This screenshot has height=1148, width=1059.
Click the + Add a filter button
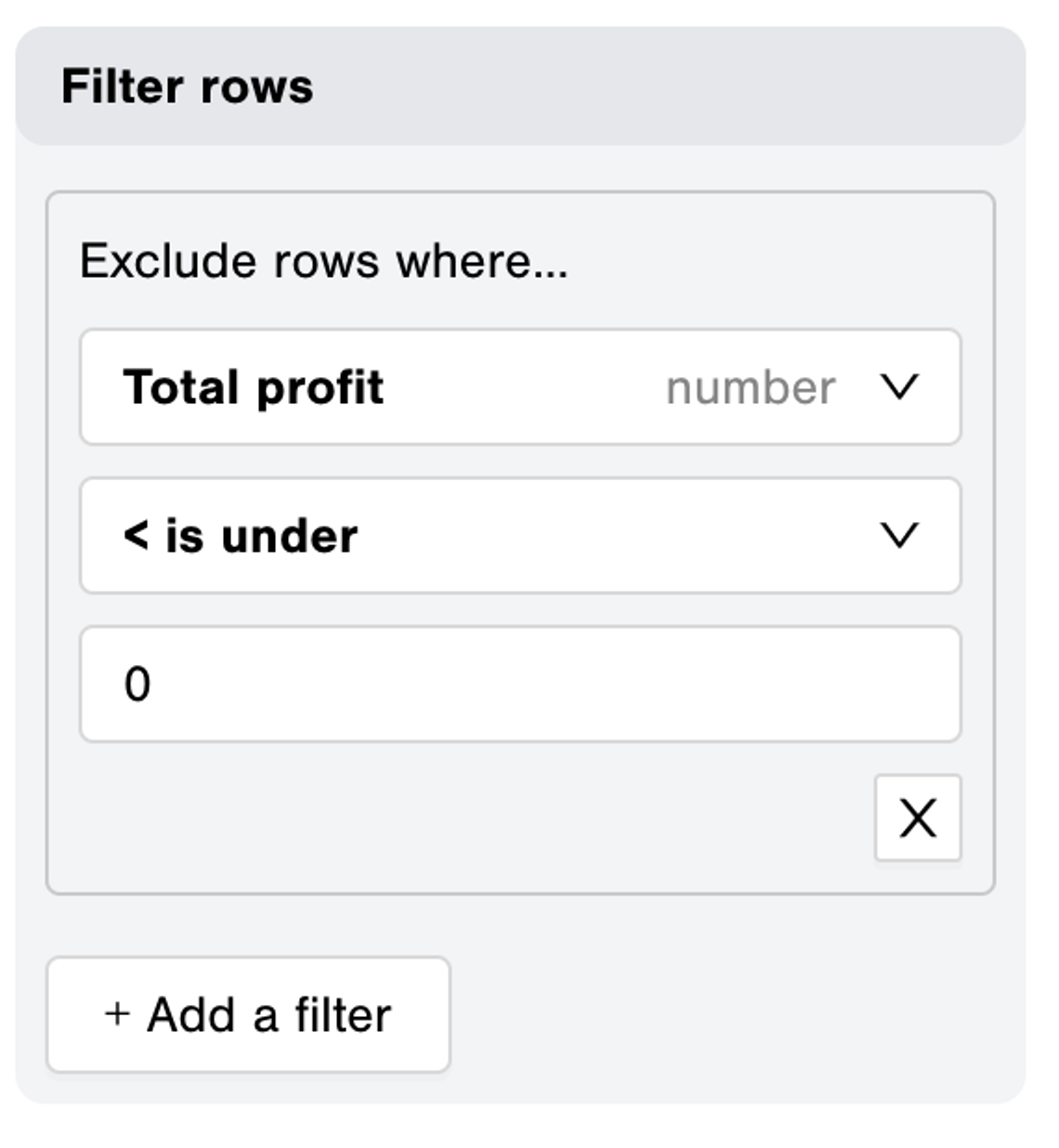248,1014
